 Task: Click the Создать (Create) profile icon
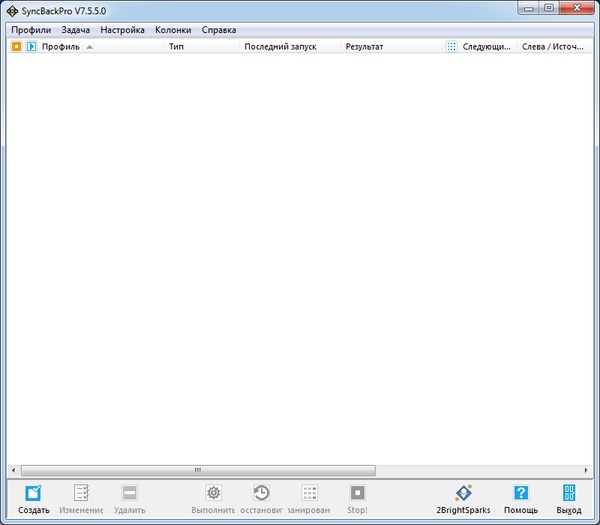click(33, 493)
